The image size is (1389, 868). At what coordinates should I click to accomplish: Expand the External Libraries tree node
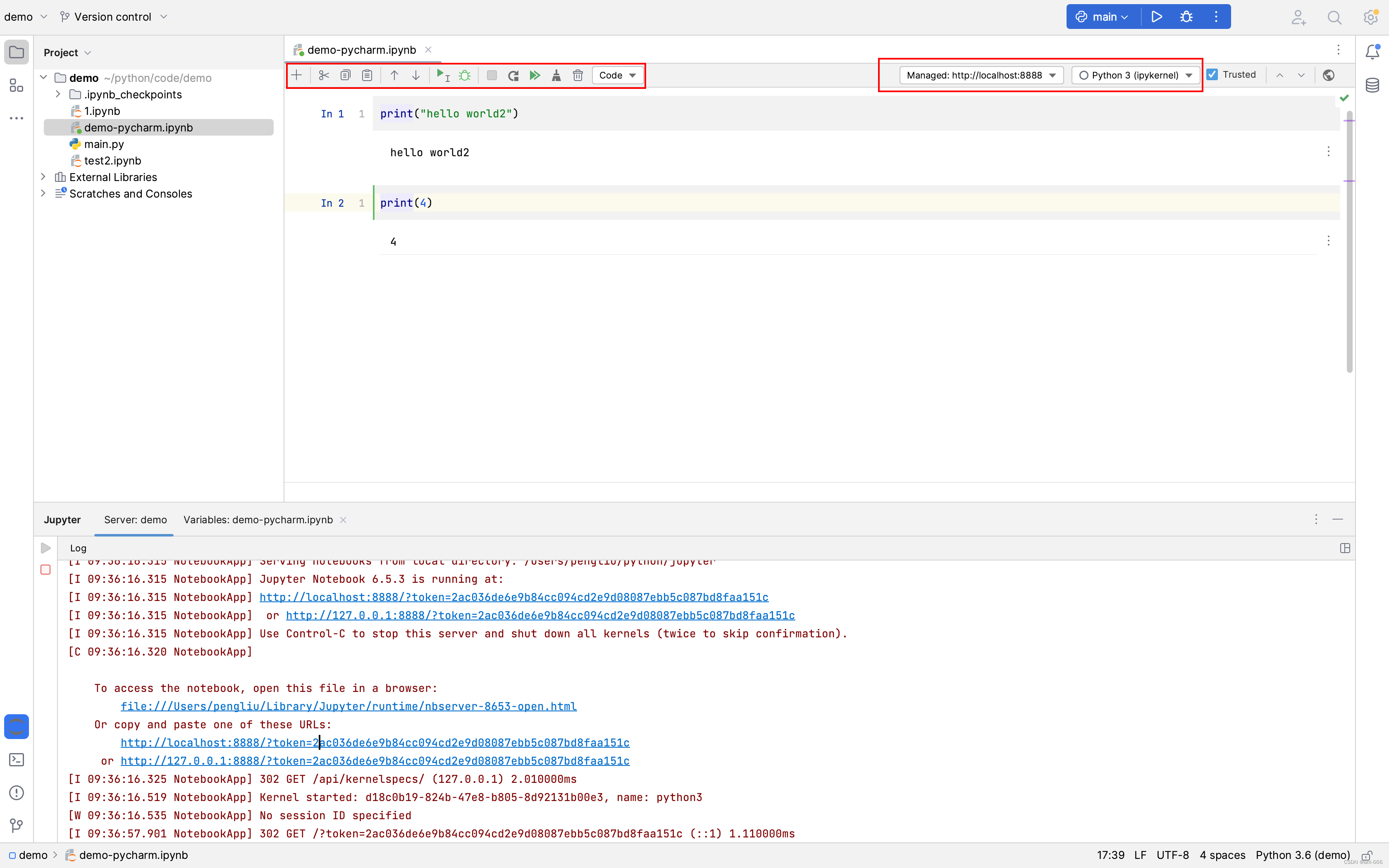click(43, 177)
